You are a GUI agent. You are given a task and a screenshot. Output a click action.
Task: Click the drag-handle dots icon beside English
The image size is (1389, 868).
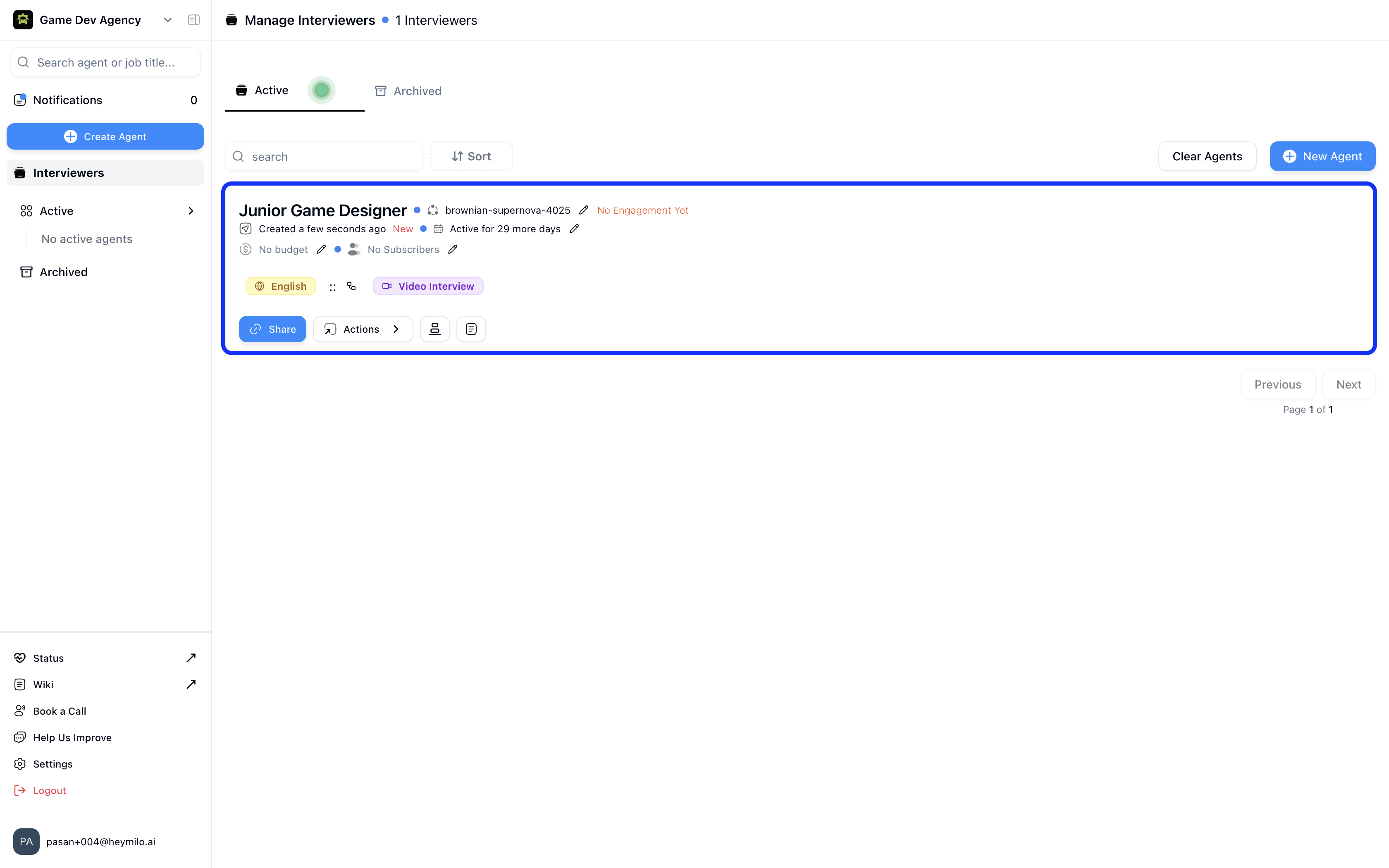(x=332, y=286)
